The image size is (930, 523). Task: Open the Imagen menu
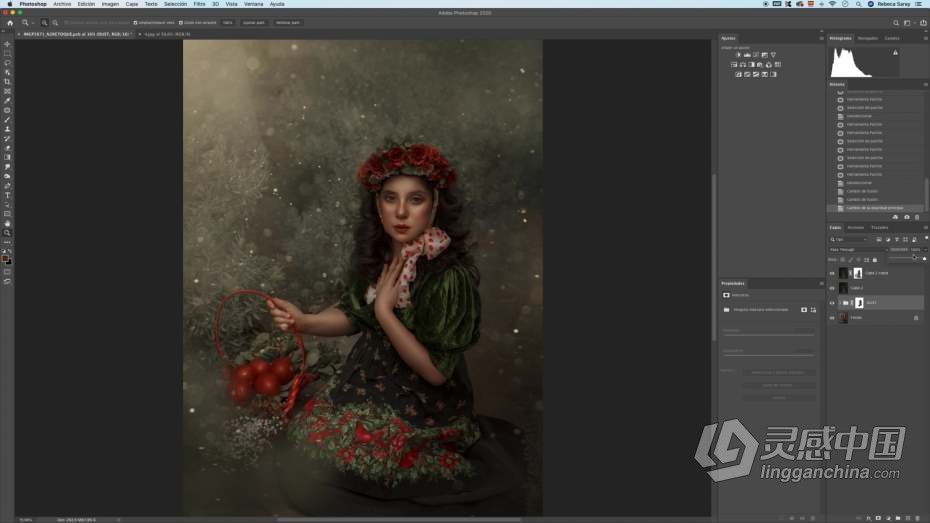pos(110,4)
